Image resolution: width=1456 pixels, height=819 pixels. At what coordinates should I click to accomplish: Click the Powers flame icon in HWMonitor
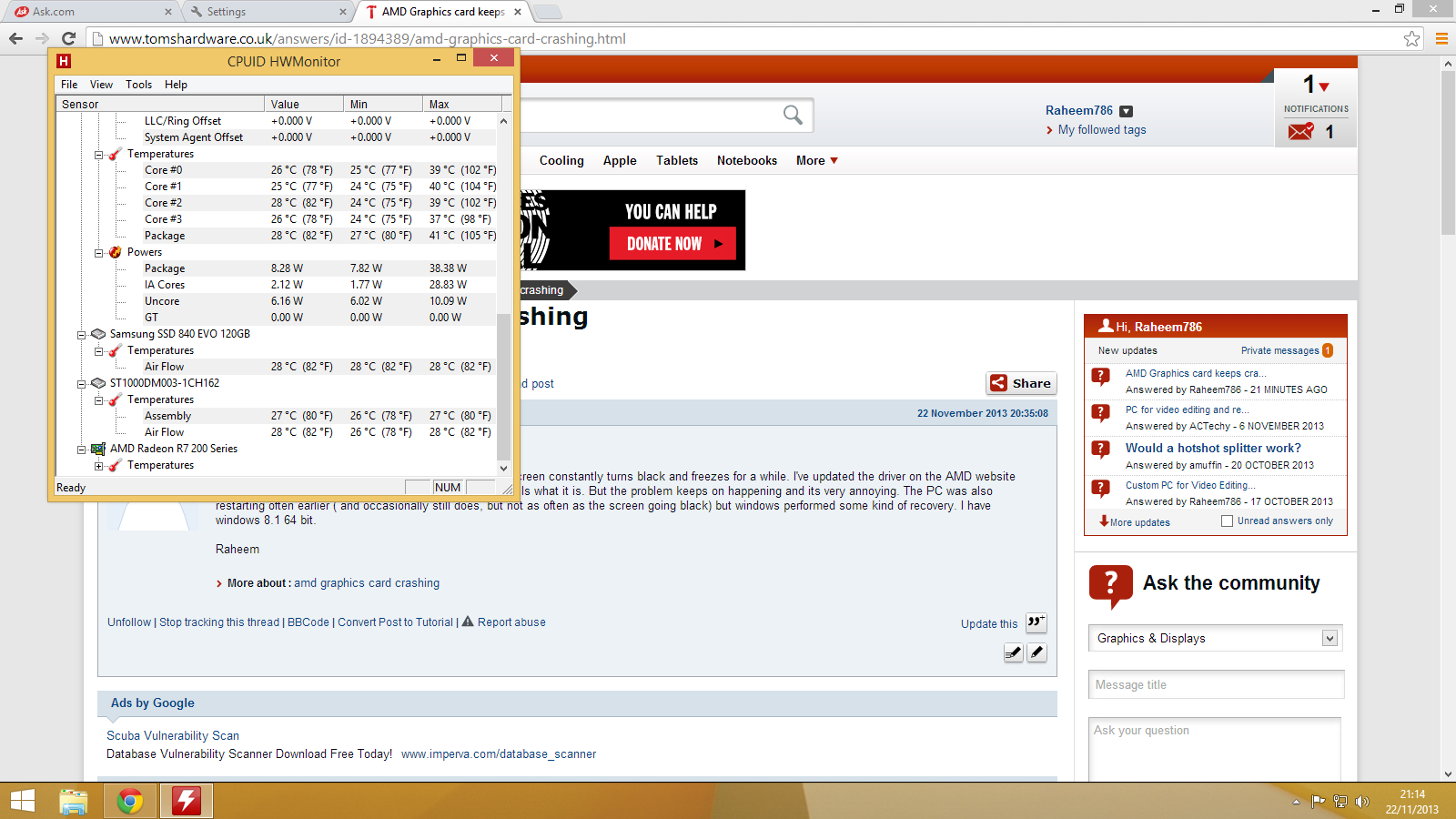point(115,252)
